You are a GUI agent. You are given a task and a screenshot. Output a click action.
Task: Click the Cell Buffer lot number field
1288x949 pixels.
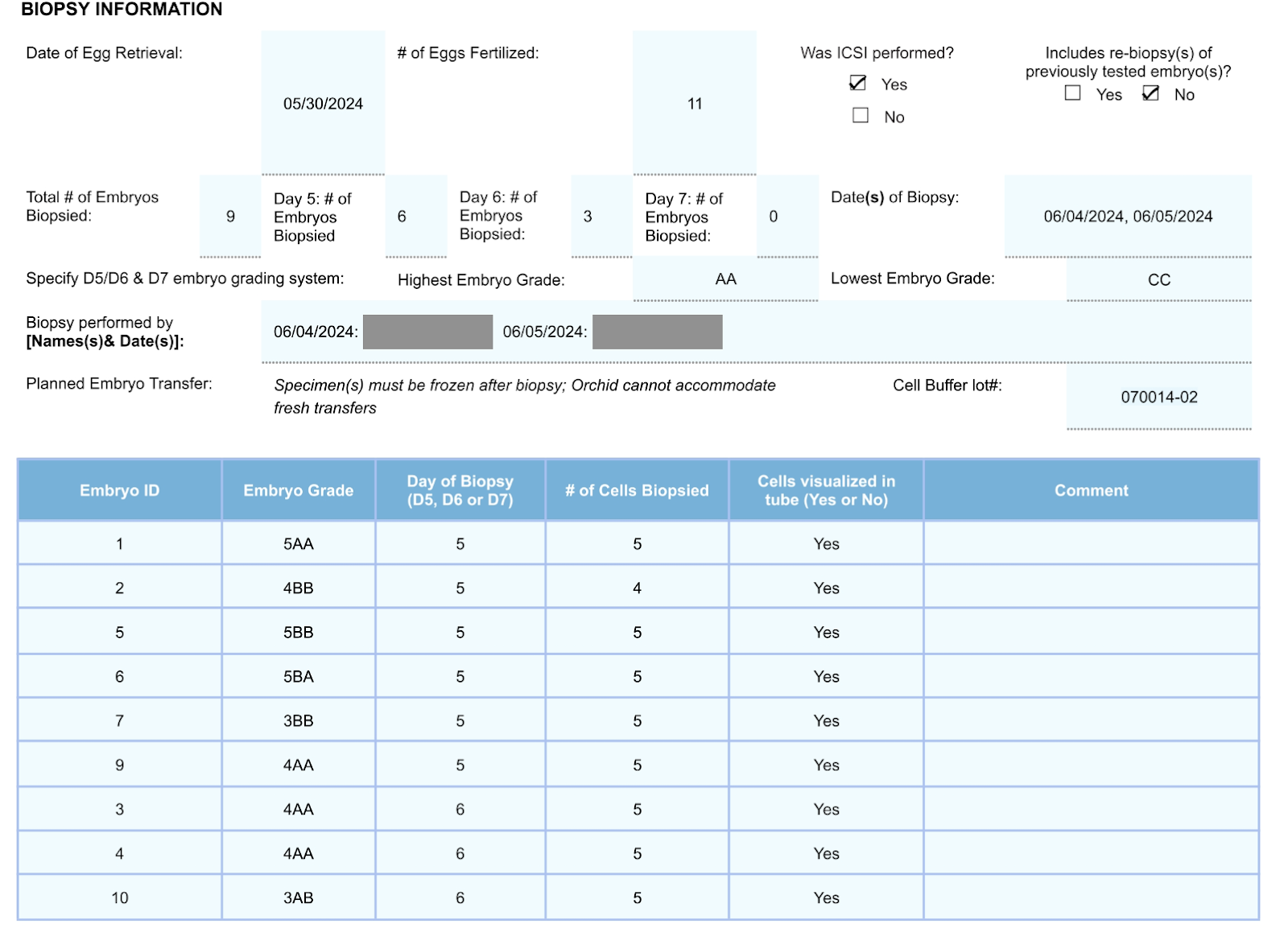tap(1158, 397)
